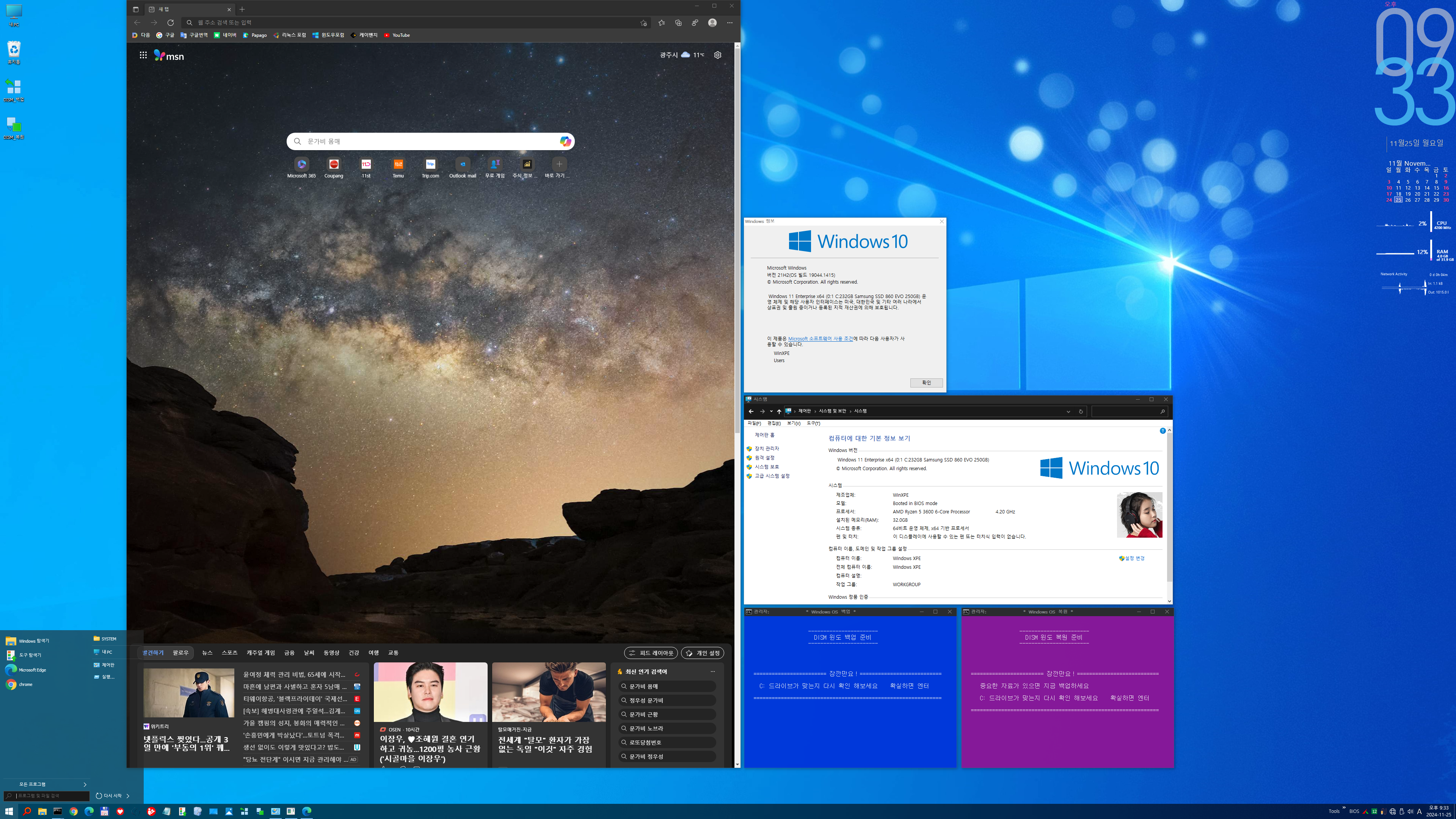Open 넷플릭스 news article thumbnail
The width and height of the screenshot is (1456, 819).
(188, 693)
